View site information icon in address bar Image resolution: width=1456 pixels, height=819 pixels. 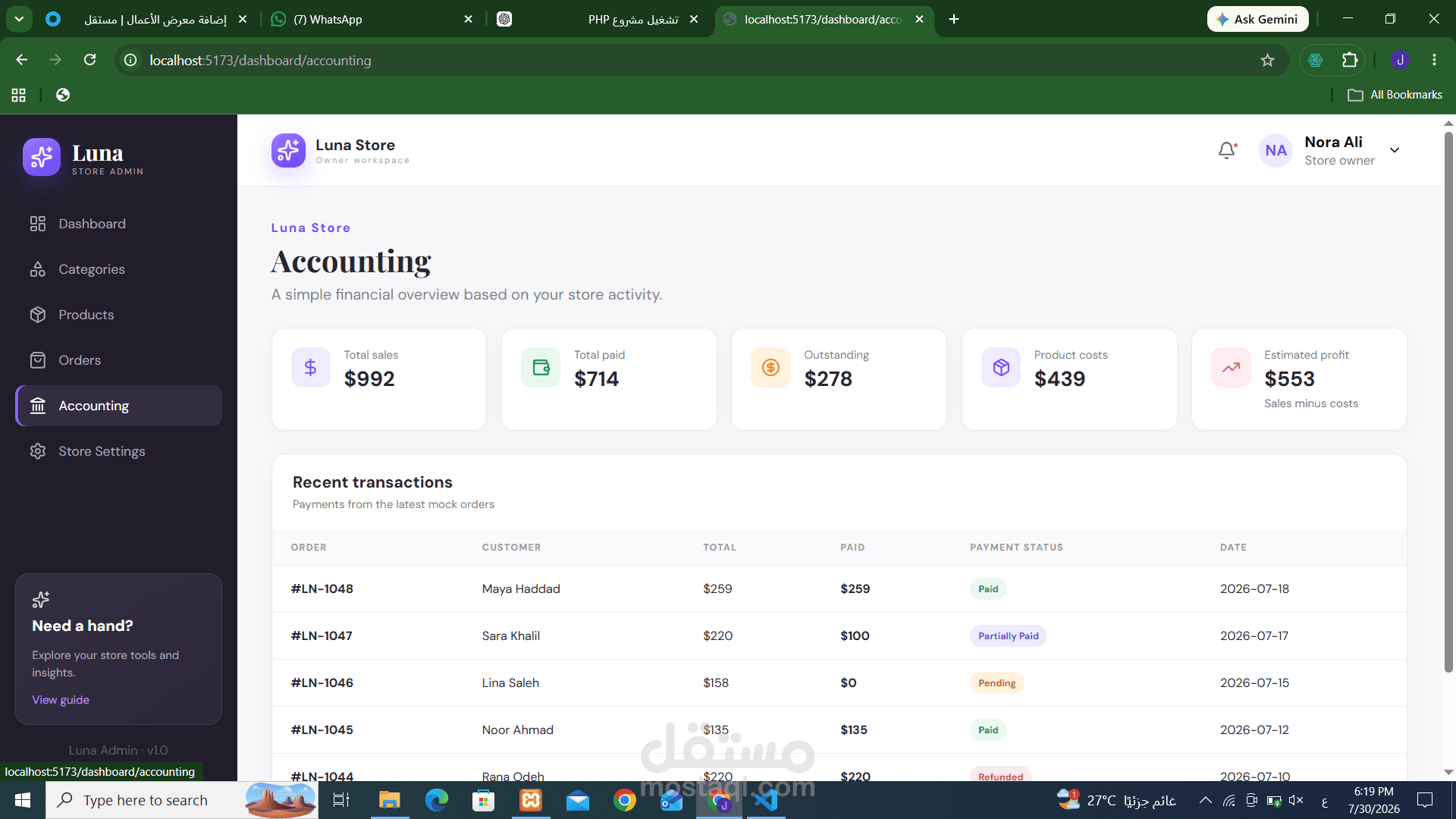[x=130, y=60]
